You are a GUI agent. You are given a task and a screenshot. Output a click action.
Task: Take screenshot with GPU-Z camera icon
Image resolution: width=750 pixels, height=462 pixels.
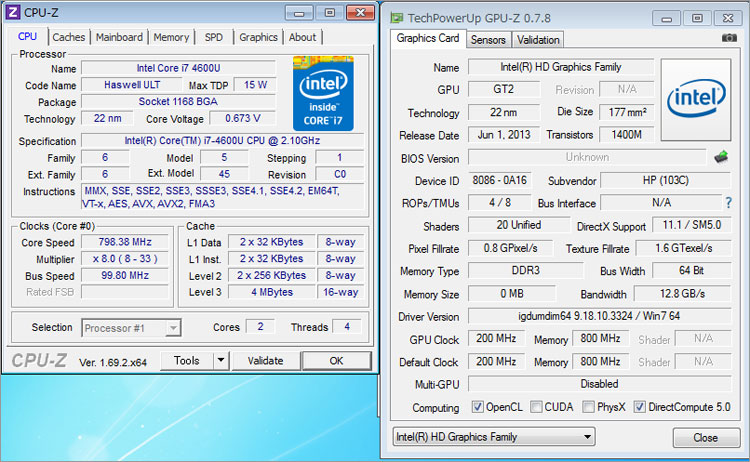[x=729, y=38]
